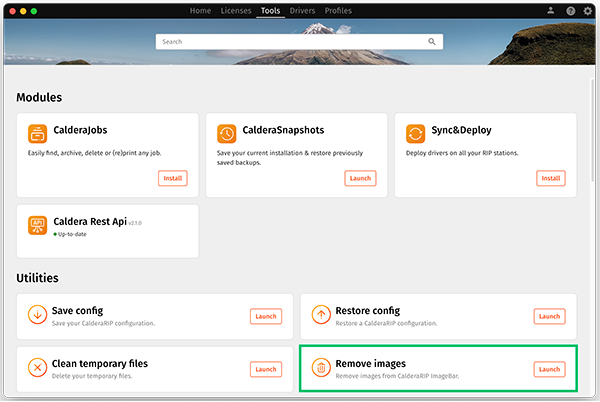600x402 pixels.
Task: Click the Sync&Deploy title text
Action: 461,130
